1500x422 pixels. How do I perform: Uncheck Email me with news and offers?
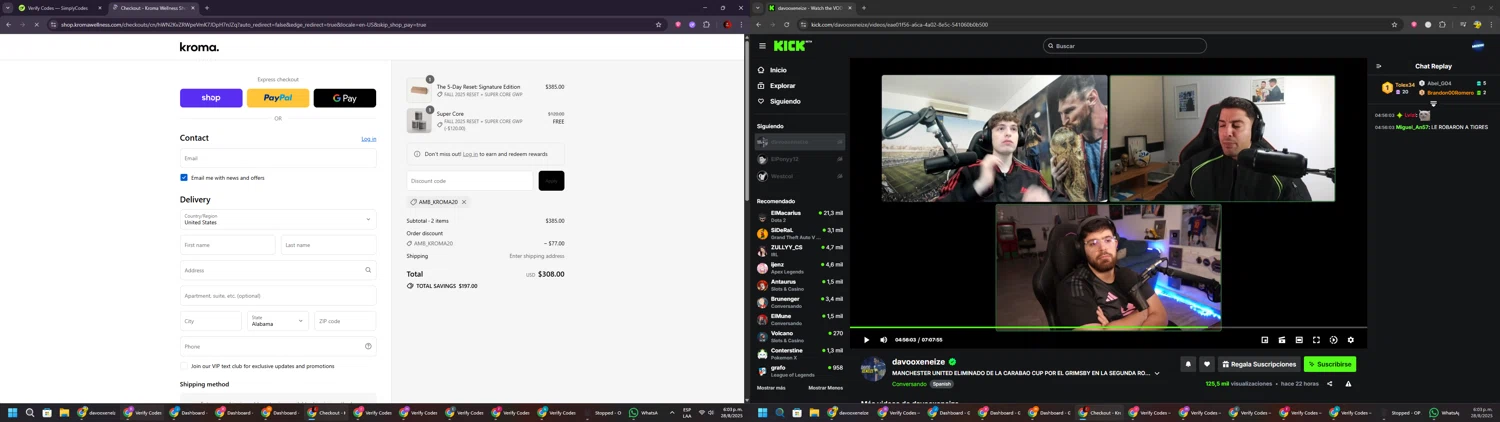click(184, 178)
